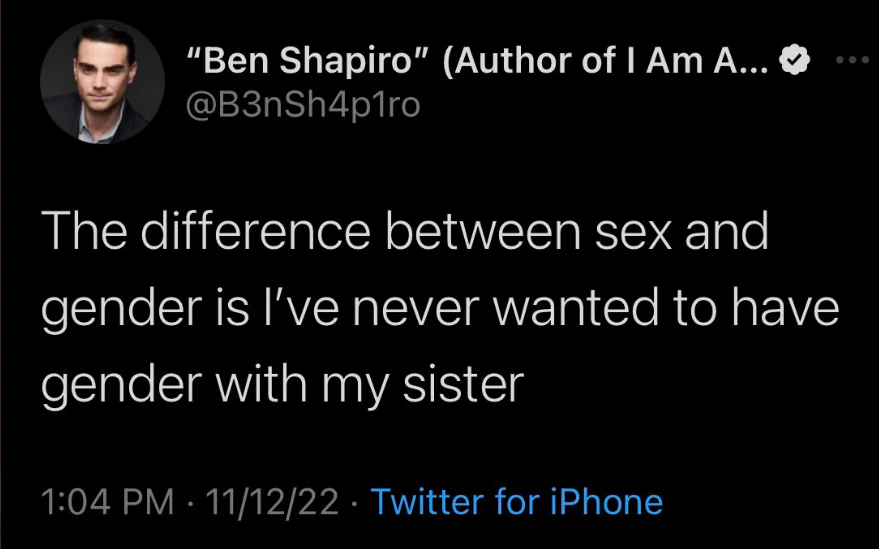Open the three-dot more options menu

tap(850, 61)
